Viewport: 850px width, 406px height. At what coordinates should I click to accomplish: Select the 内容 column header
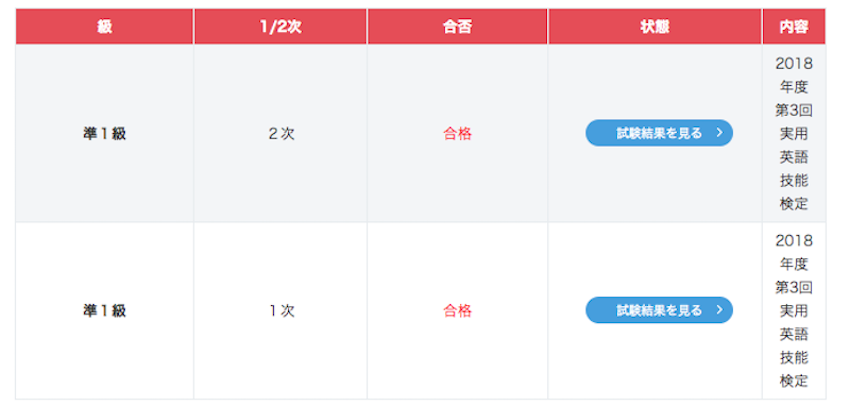click(x=793, y=27)
